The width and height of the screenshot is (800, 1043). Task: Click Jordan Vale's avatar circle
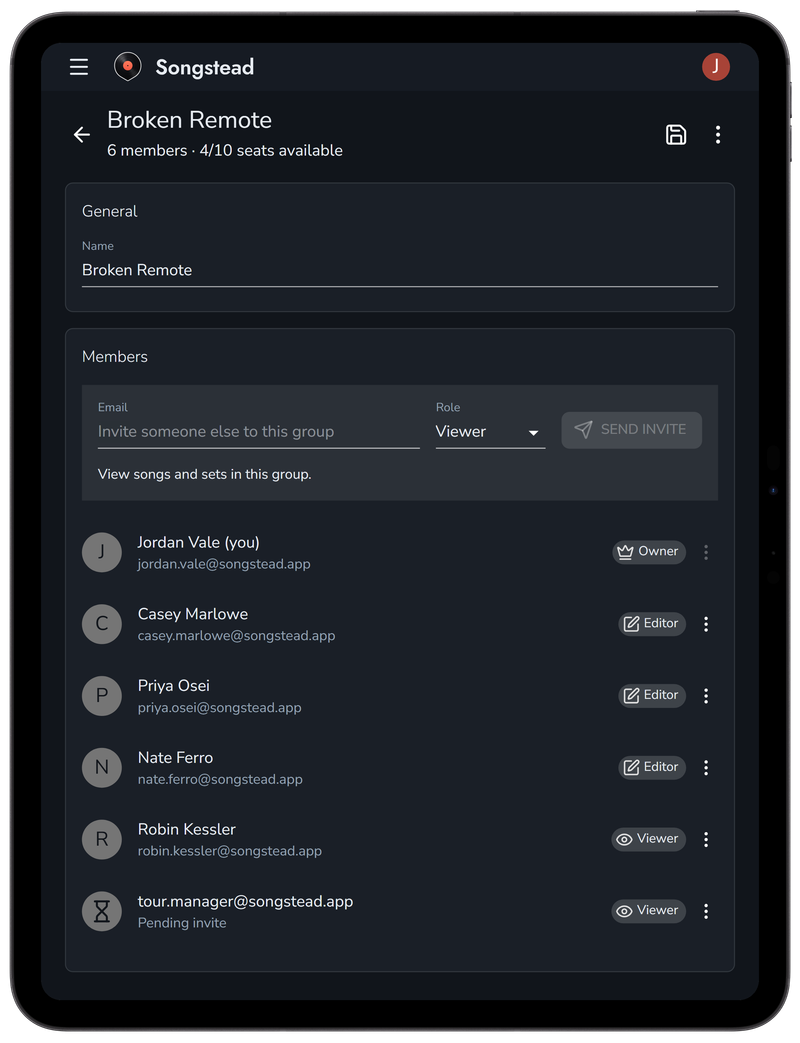pyautogui.click(x=102, y=552)
